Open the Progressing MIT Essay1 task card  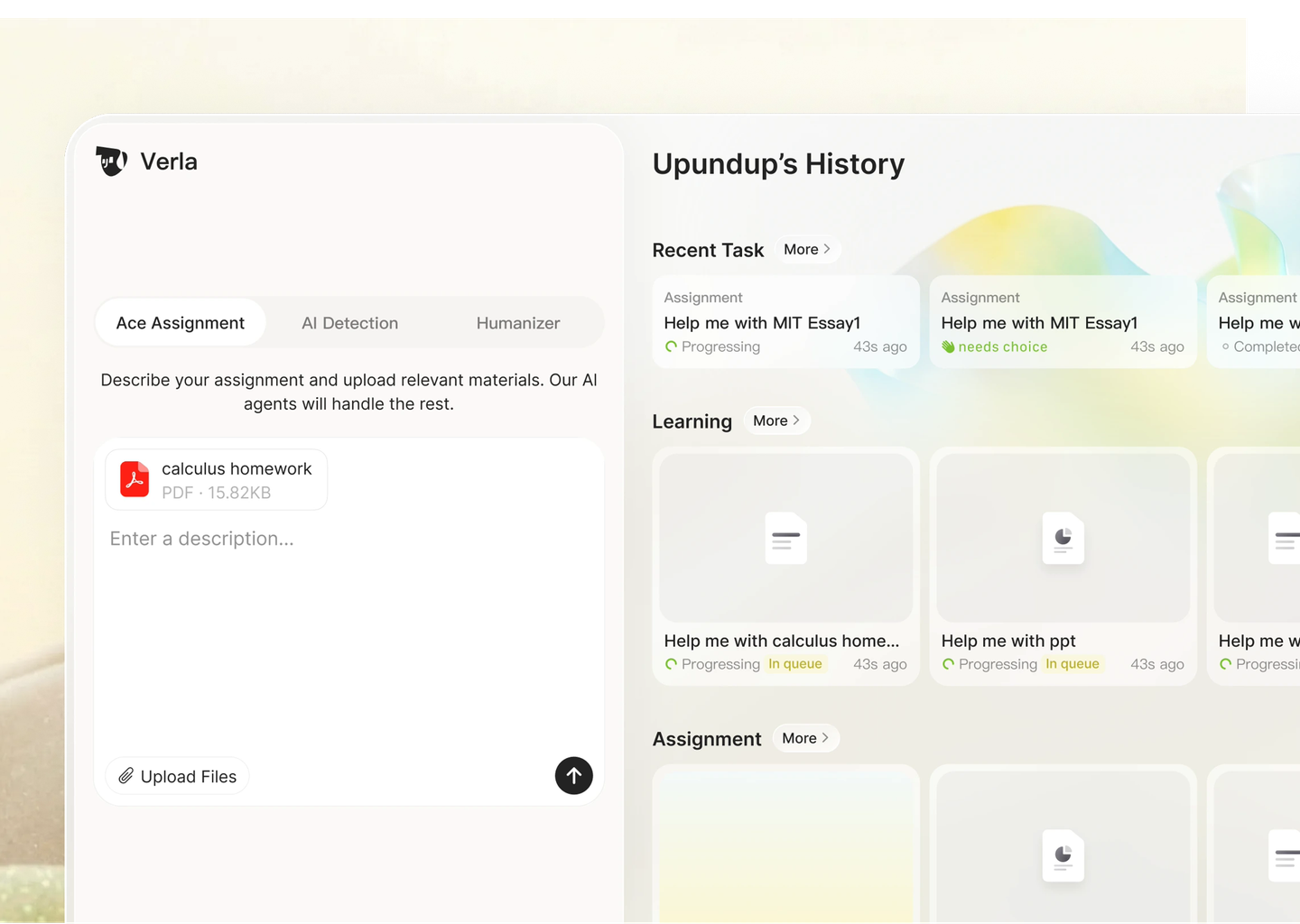tap(785, 322)
